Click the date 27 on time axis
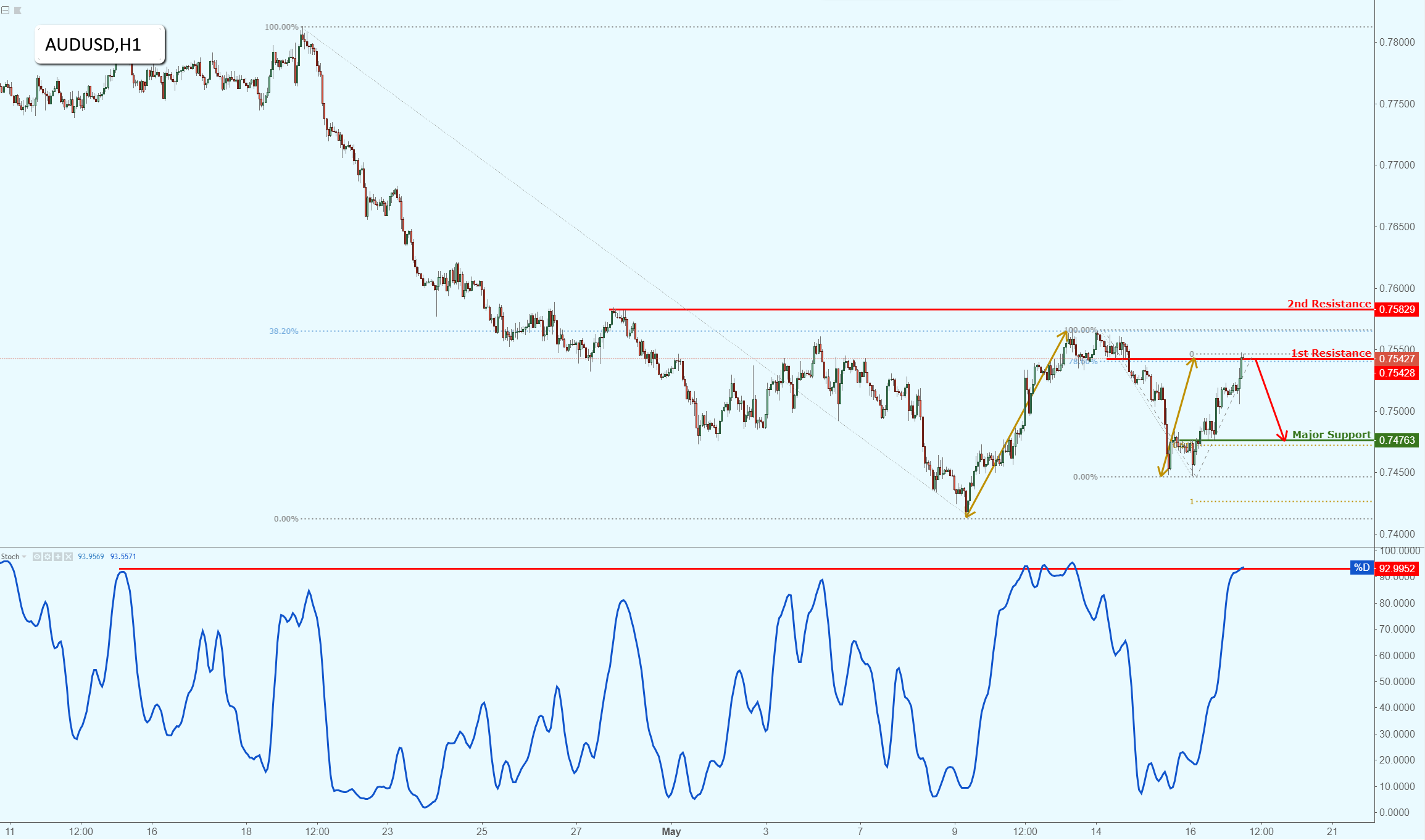This screenshot has width=1425, height=840. (x=576, y=831)
